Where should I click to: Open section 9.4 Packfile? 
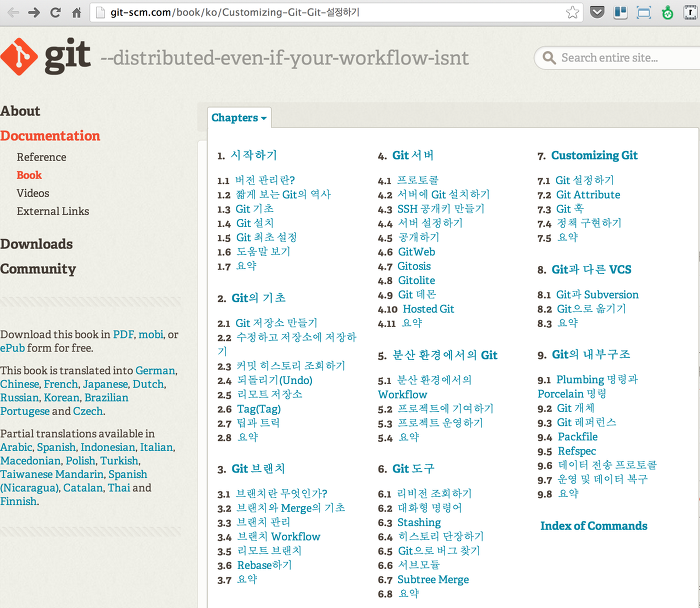(x=578, y=437)
